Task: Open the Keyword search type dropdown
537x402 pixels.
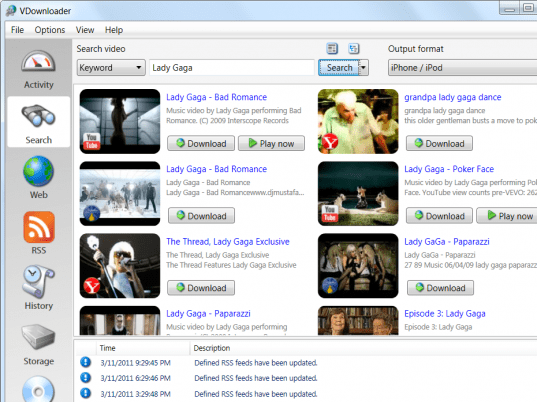Action: [111, 67]
